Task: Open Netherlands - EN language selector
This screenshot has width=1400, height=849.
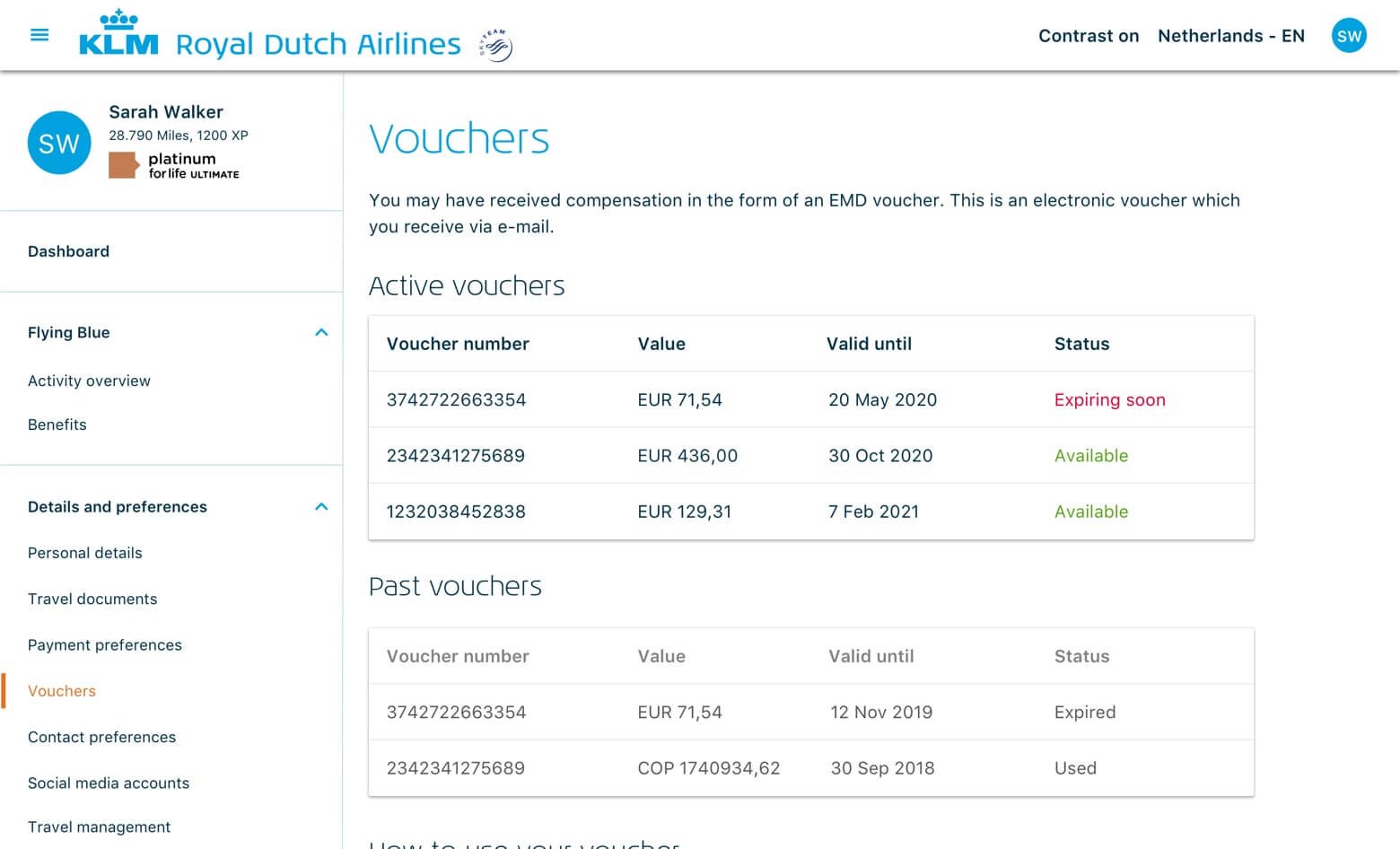Action: click(1230, 36)
